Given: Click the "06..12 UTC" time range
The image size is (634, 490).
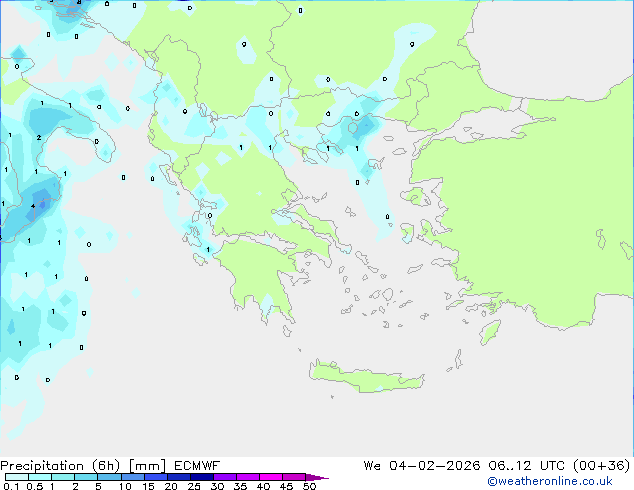Looking at the screenshot, I should tap(527, 466).
